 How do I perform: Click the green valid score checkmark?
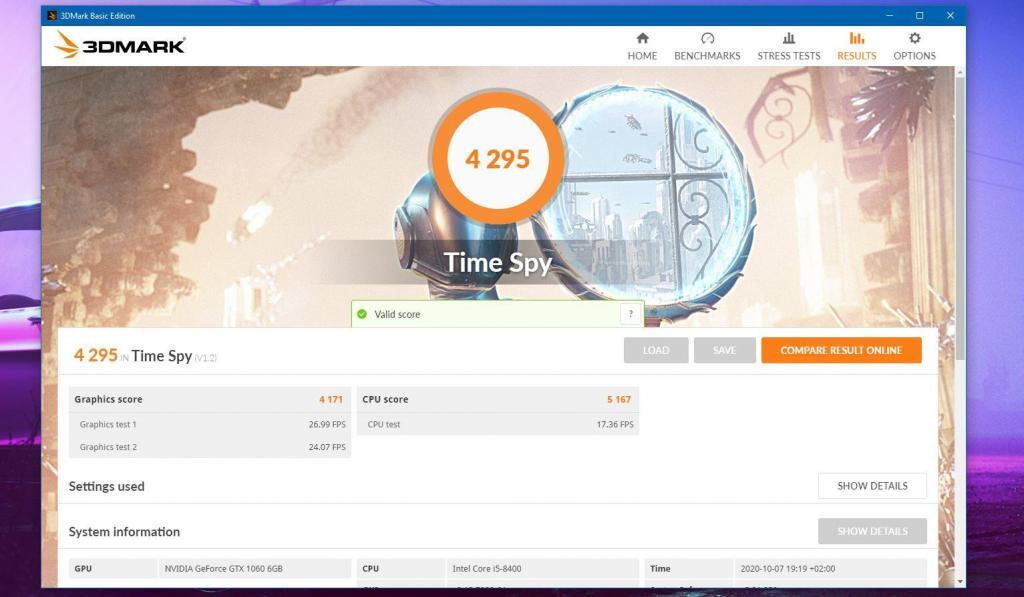click(362, 314)
